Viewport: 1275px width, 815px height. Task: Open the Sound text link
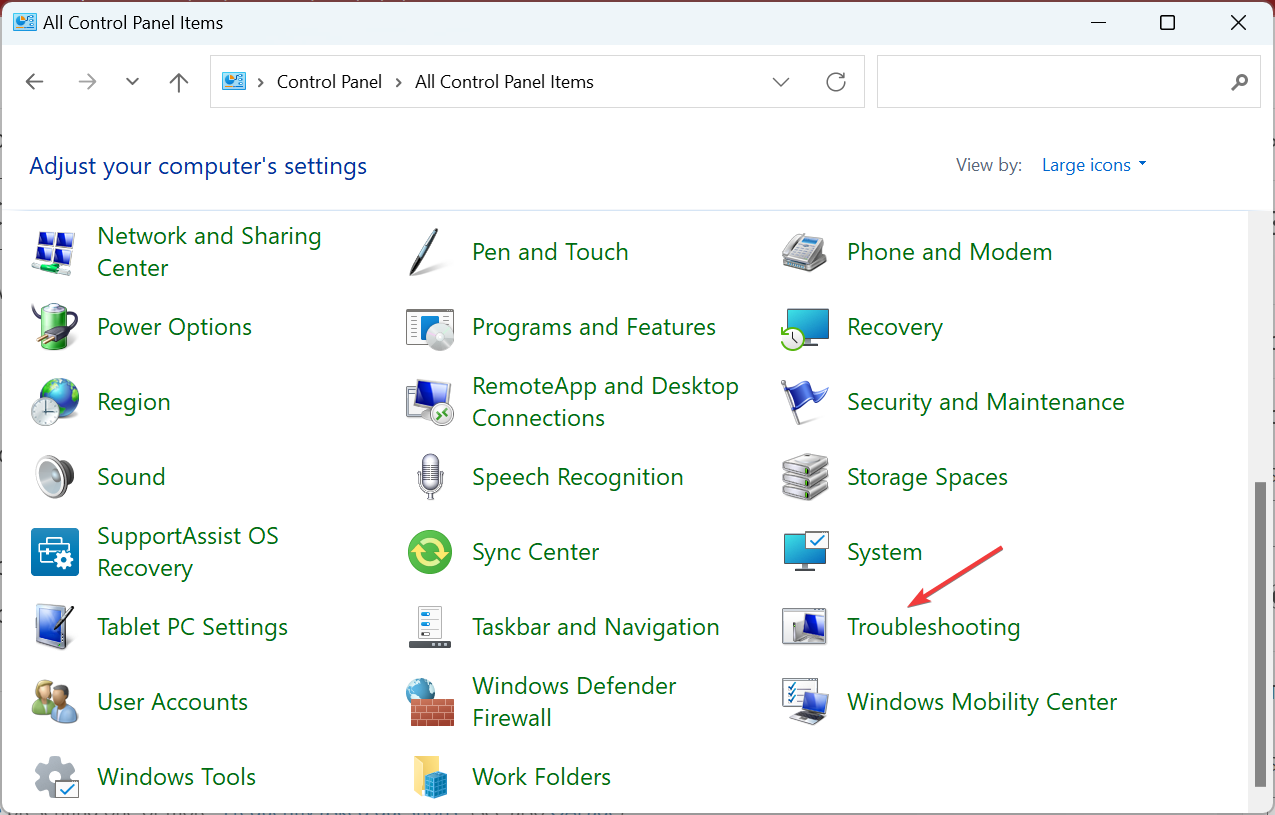[x=131, y=477]
